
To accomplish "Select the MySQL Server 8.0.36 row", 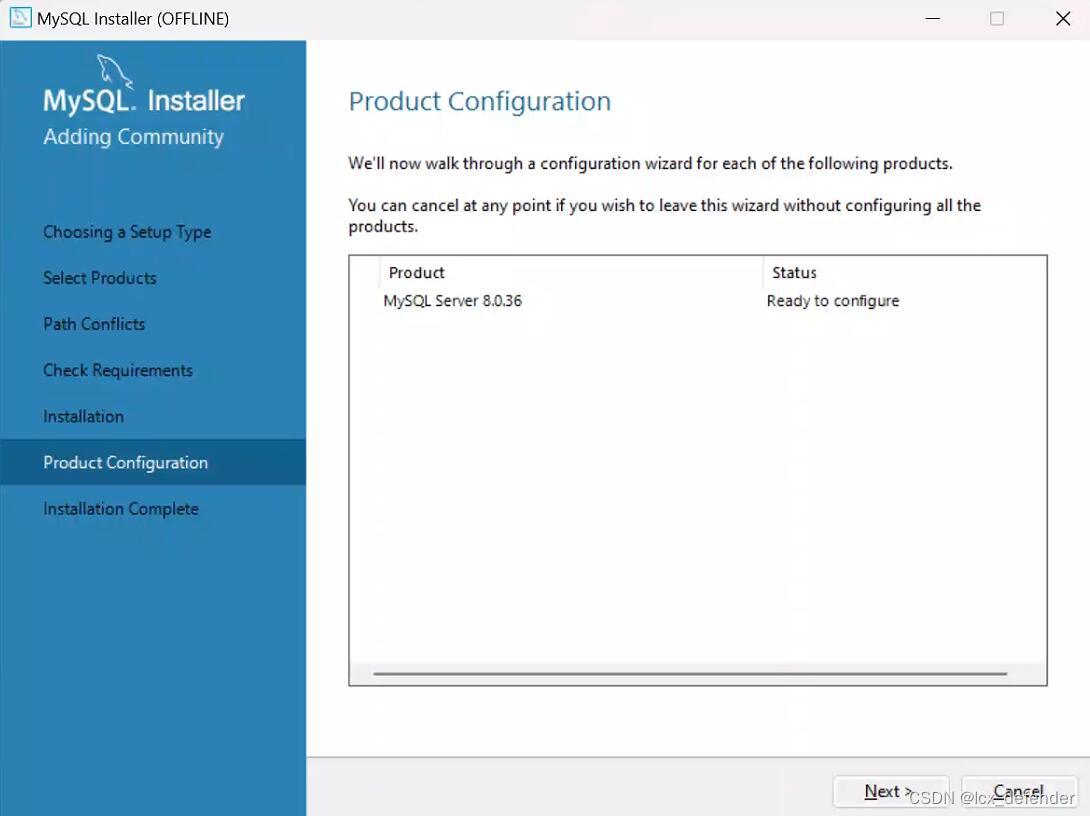I will [x=697, y=301].
